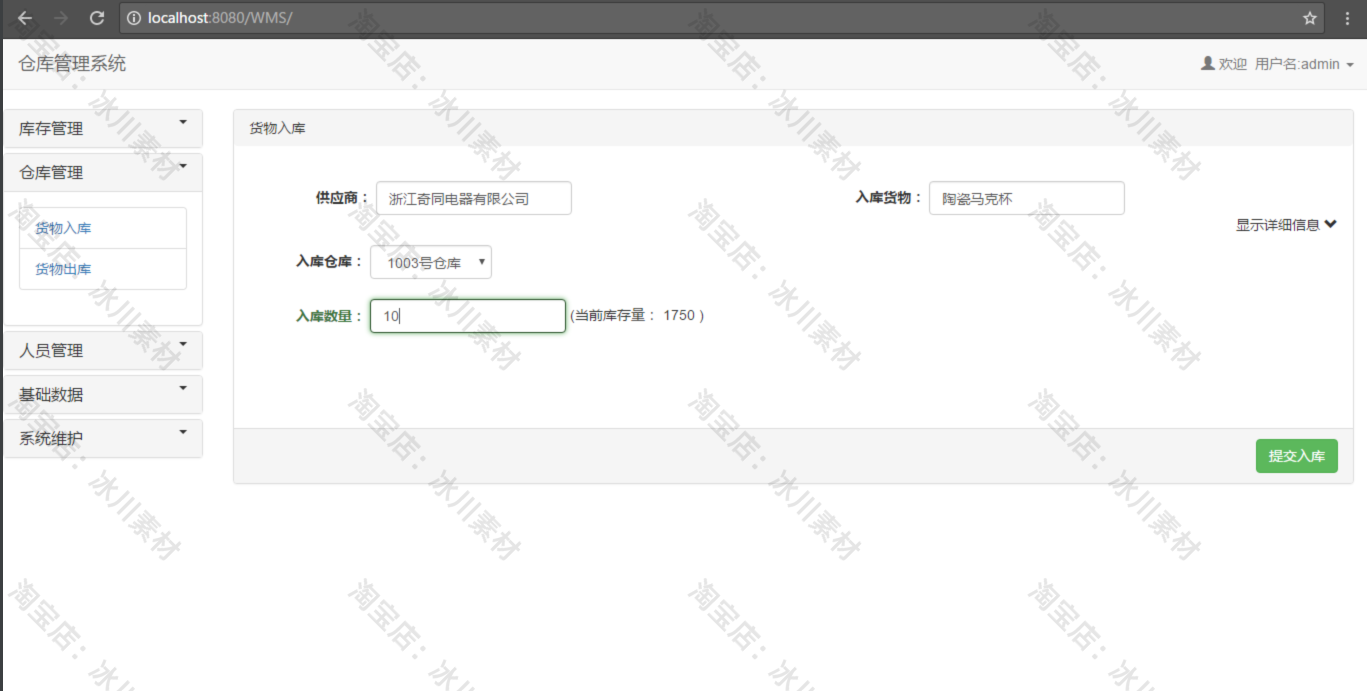Screen dimensions: 1367x691
Task: Select the 货物入库 menu item
Action: point(103,228)
